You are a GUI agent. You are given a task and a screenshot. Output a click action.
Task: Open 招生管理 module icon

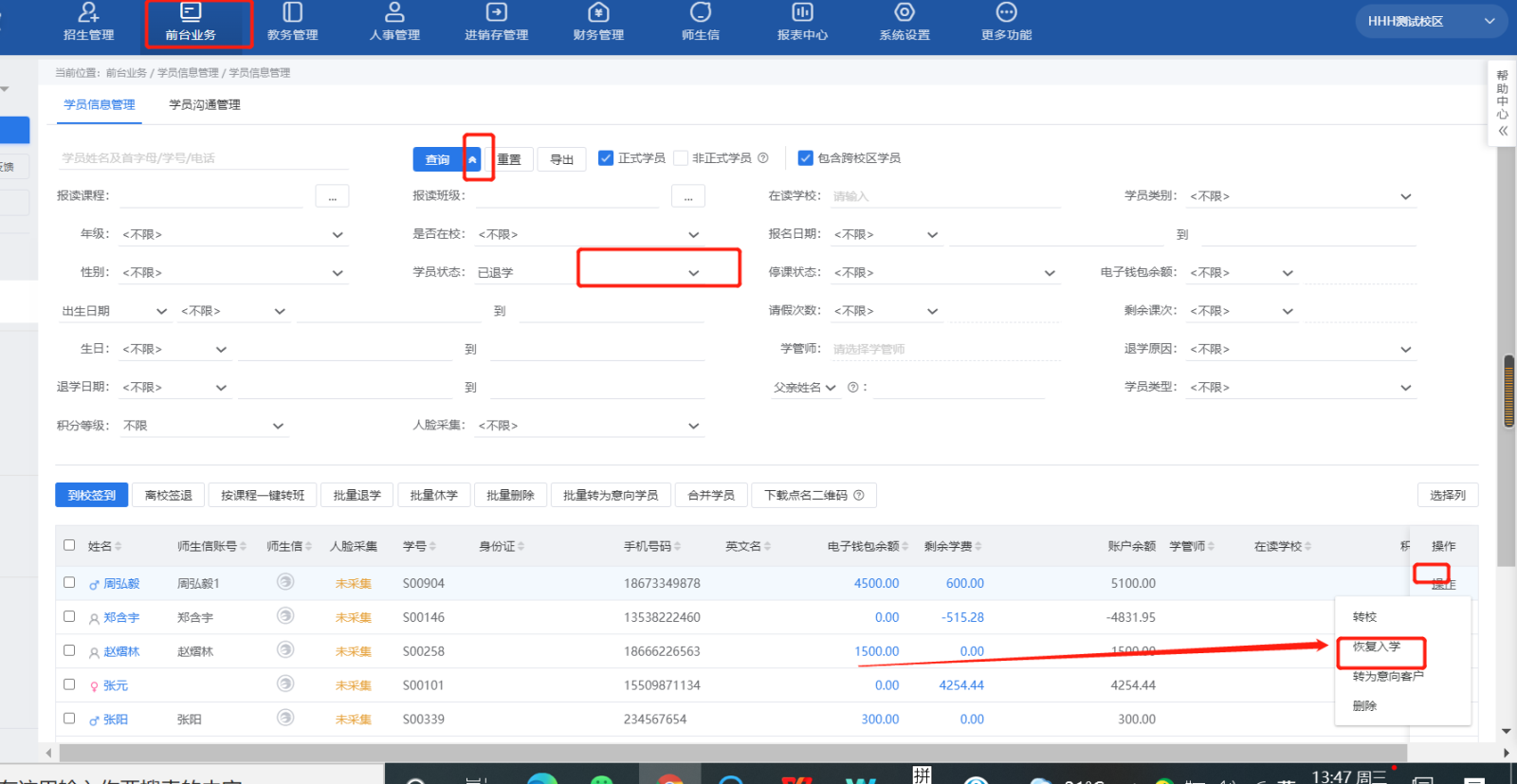[x=88, y=12]
